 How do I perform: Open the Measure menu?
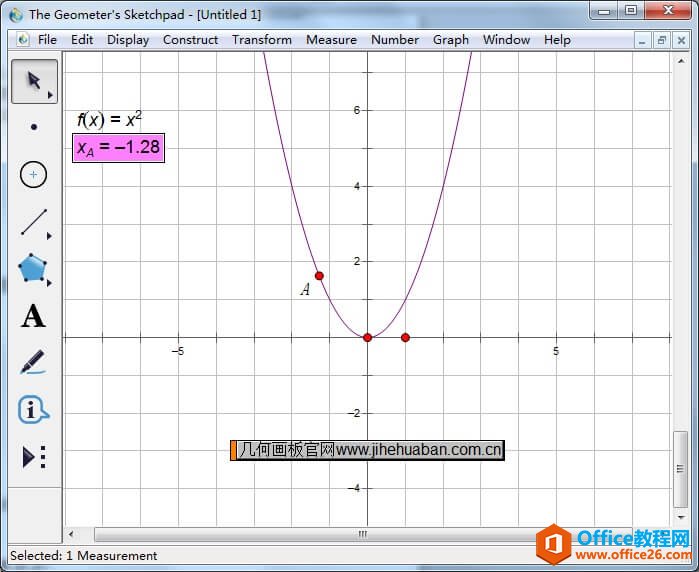coord(331,40)
